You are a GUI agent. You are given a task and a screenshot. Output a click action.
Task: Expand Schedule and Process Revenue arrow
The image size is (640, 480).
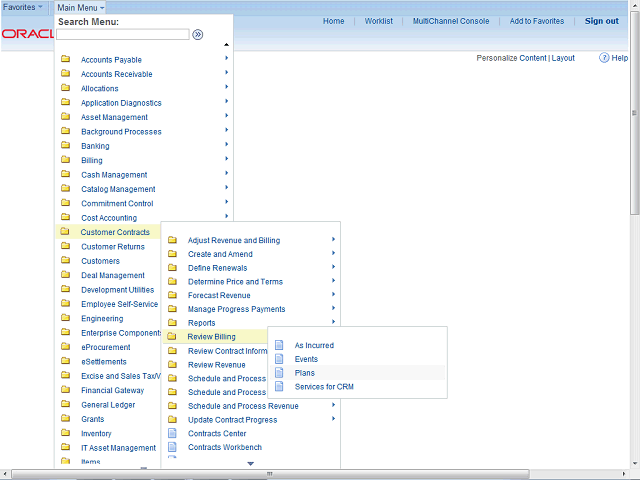click(x=333, y=405)
